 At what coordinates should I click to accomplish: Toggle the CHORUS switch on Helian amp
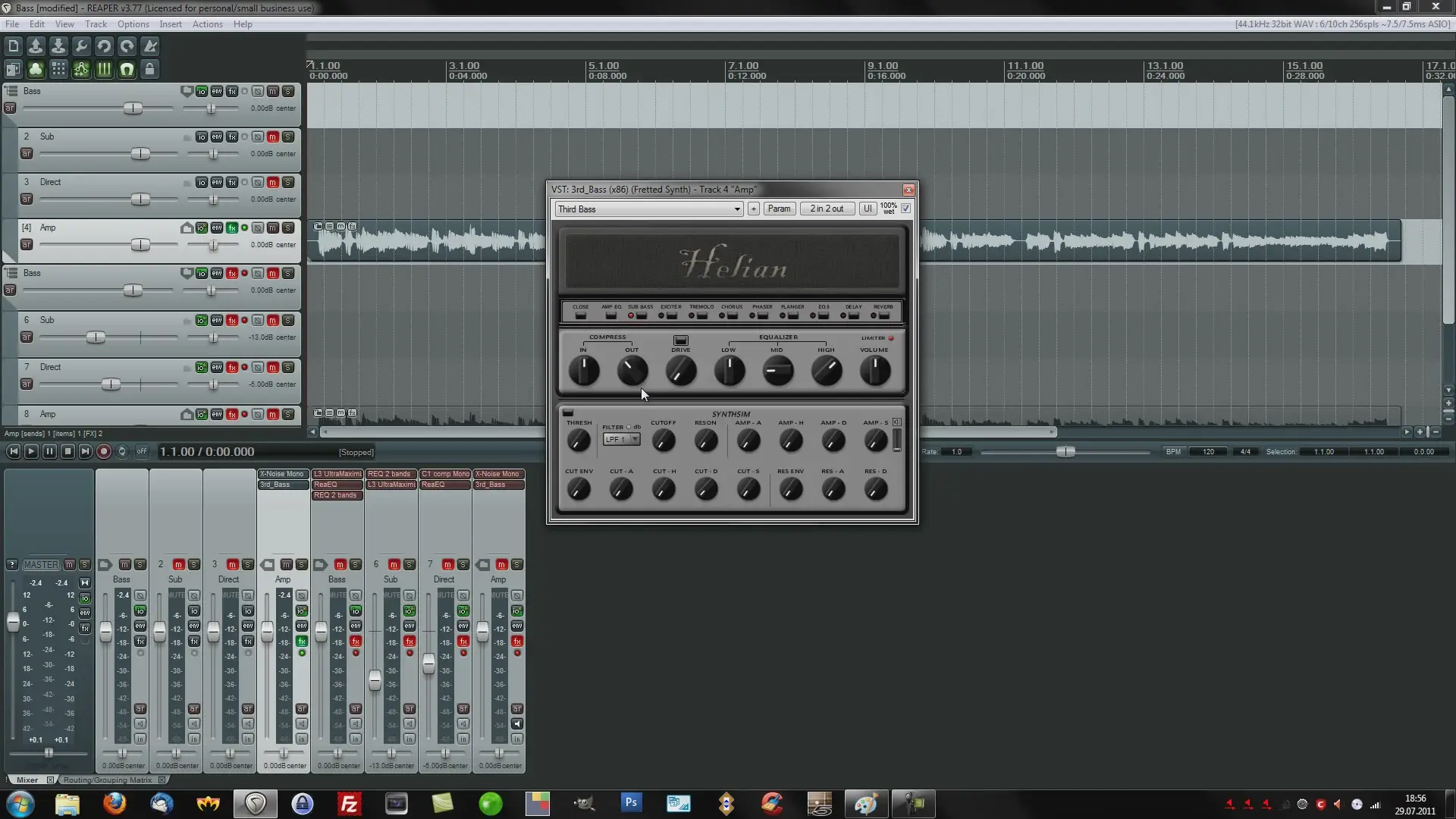coord(732,315)
